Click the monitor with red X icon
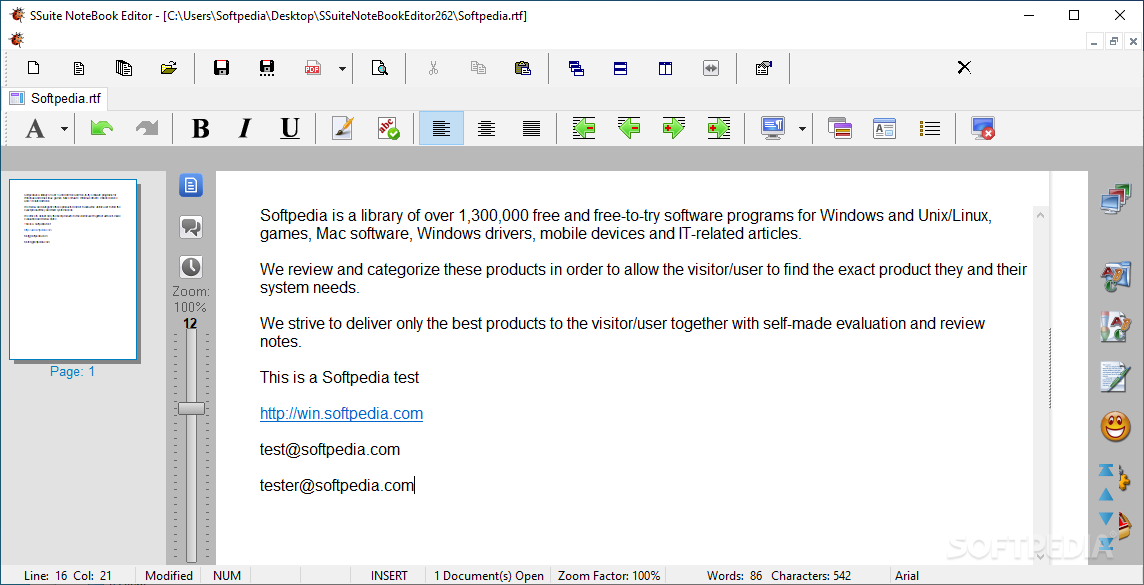 pyautogui.click(x=983, y=128)
